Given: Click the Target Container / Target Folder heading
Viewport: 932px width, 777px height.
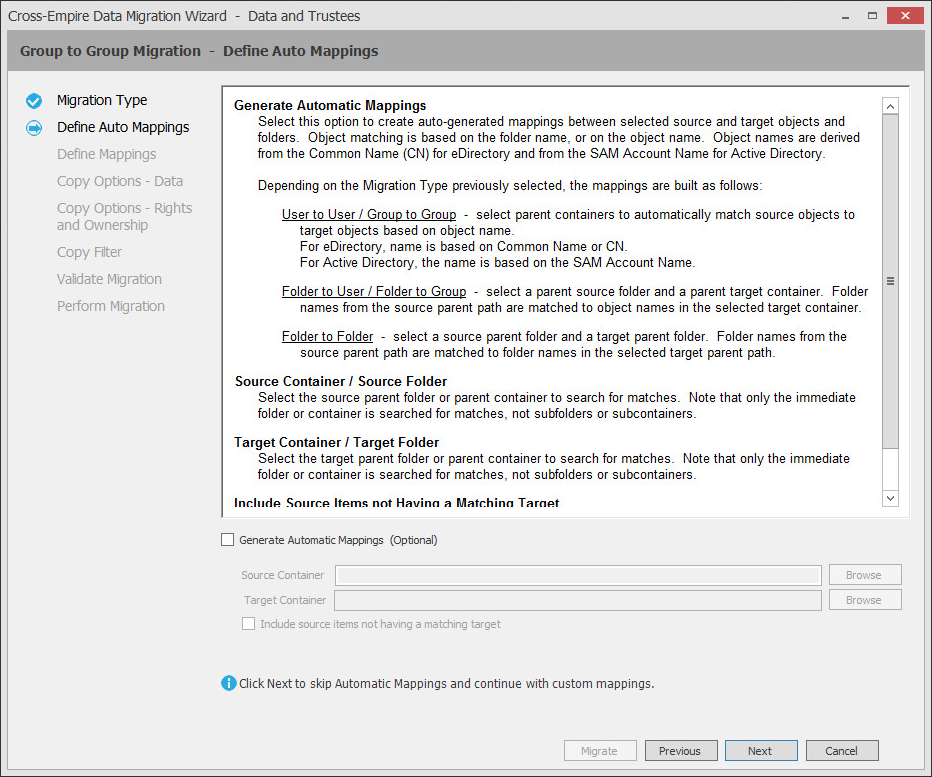Looking at the screenshot, I should point(336,442).
